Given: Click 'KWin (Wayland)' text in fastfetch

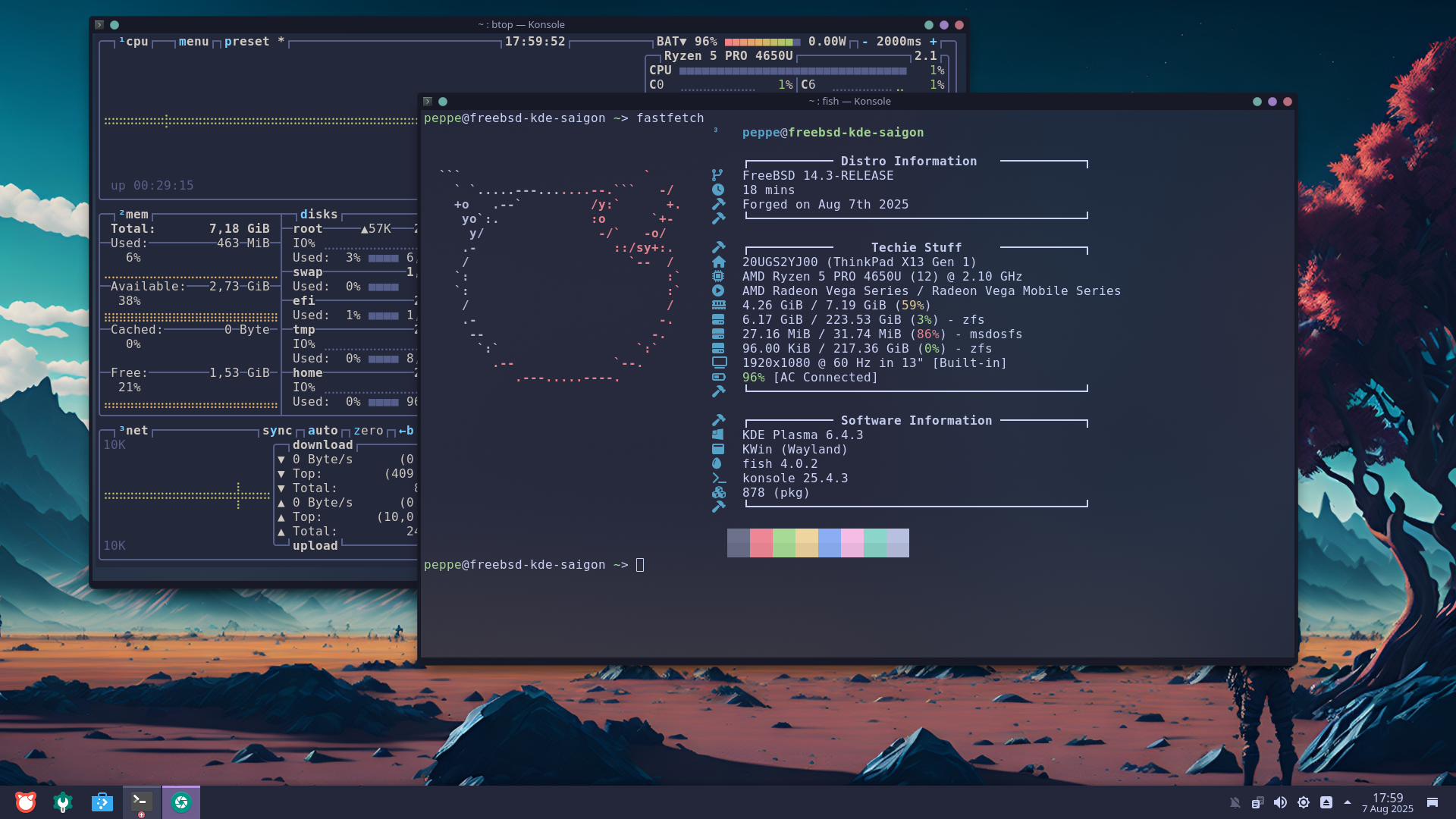Looking at the screenshot, I should (795, 450).
